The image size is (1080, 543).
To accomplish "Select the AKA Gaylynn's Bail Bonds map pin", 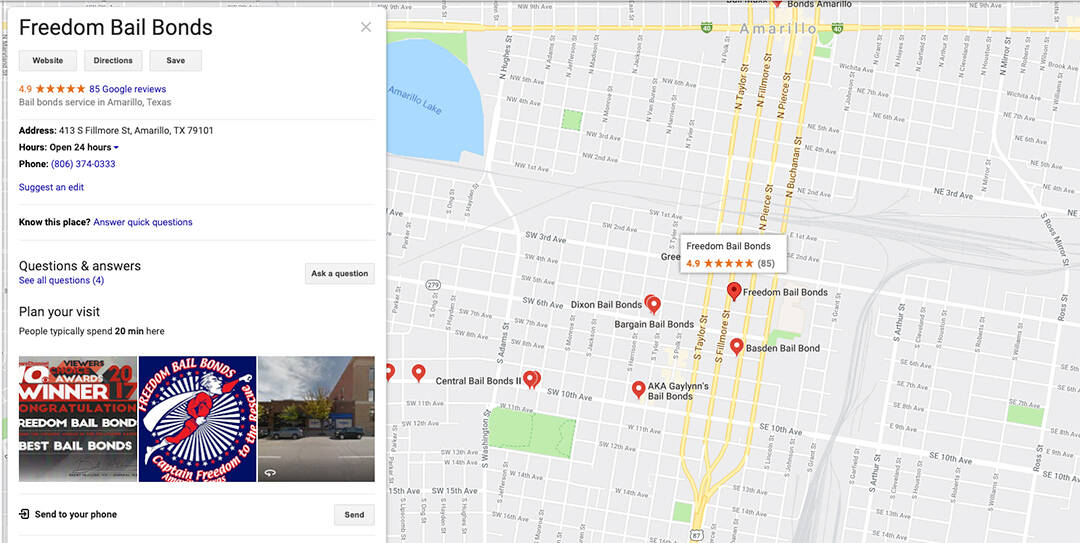I will (638, 389).
